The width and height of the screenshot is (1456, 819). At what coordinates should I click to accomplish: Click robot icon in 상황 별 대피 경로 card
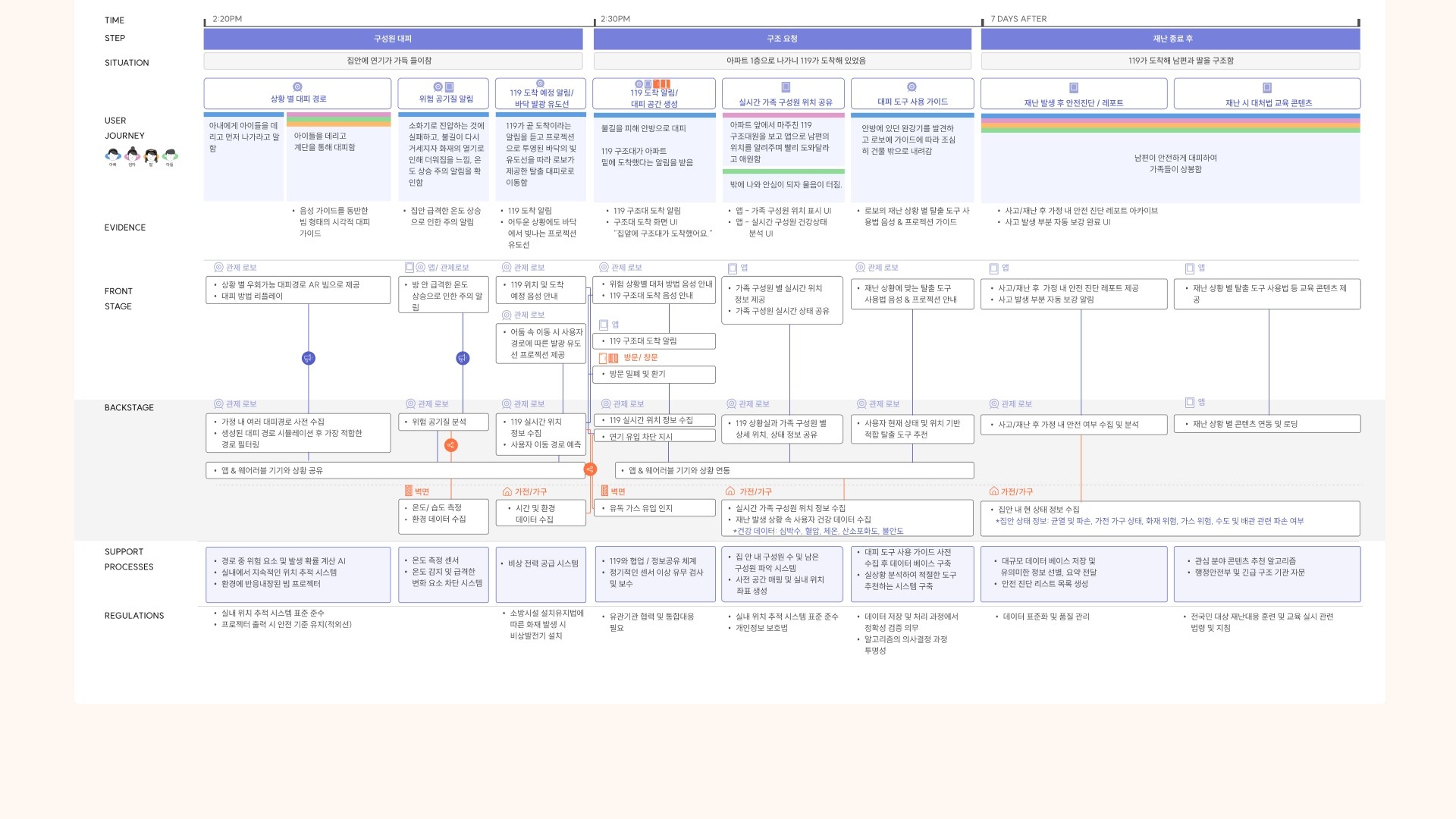[x=297, y=87]
